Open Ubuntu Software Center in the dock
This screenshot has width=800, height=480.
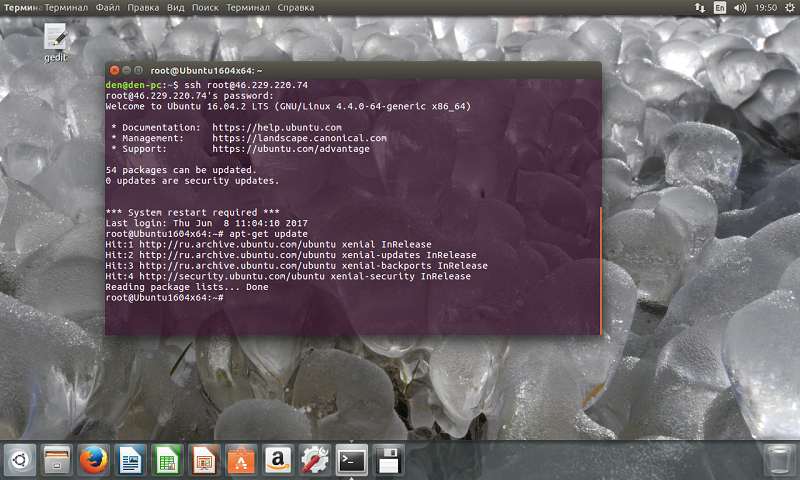pos(241,460)
